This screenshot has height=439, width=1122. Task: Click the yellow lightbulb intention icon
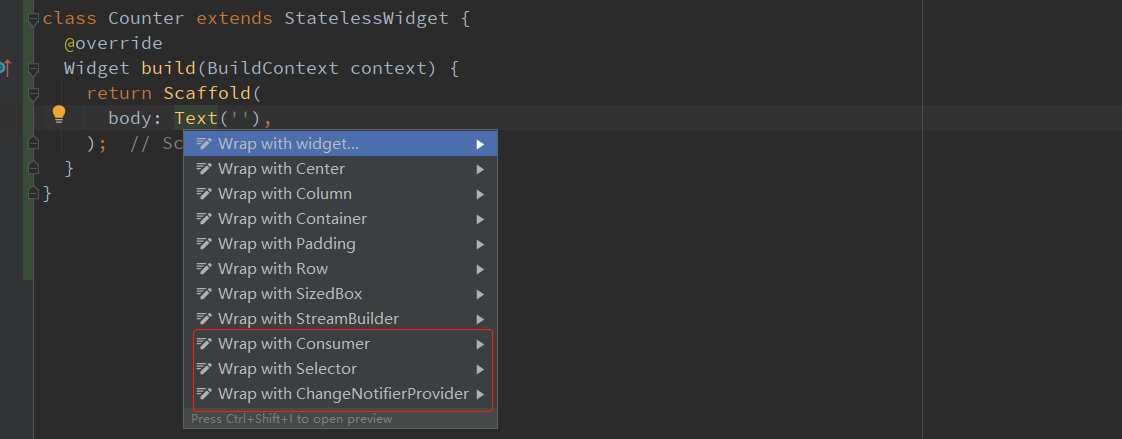59,114
